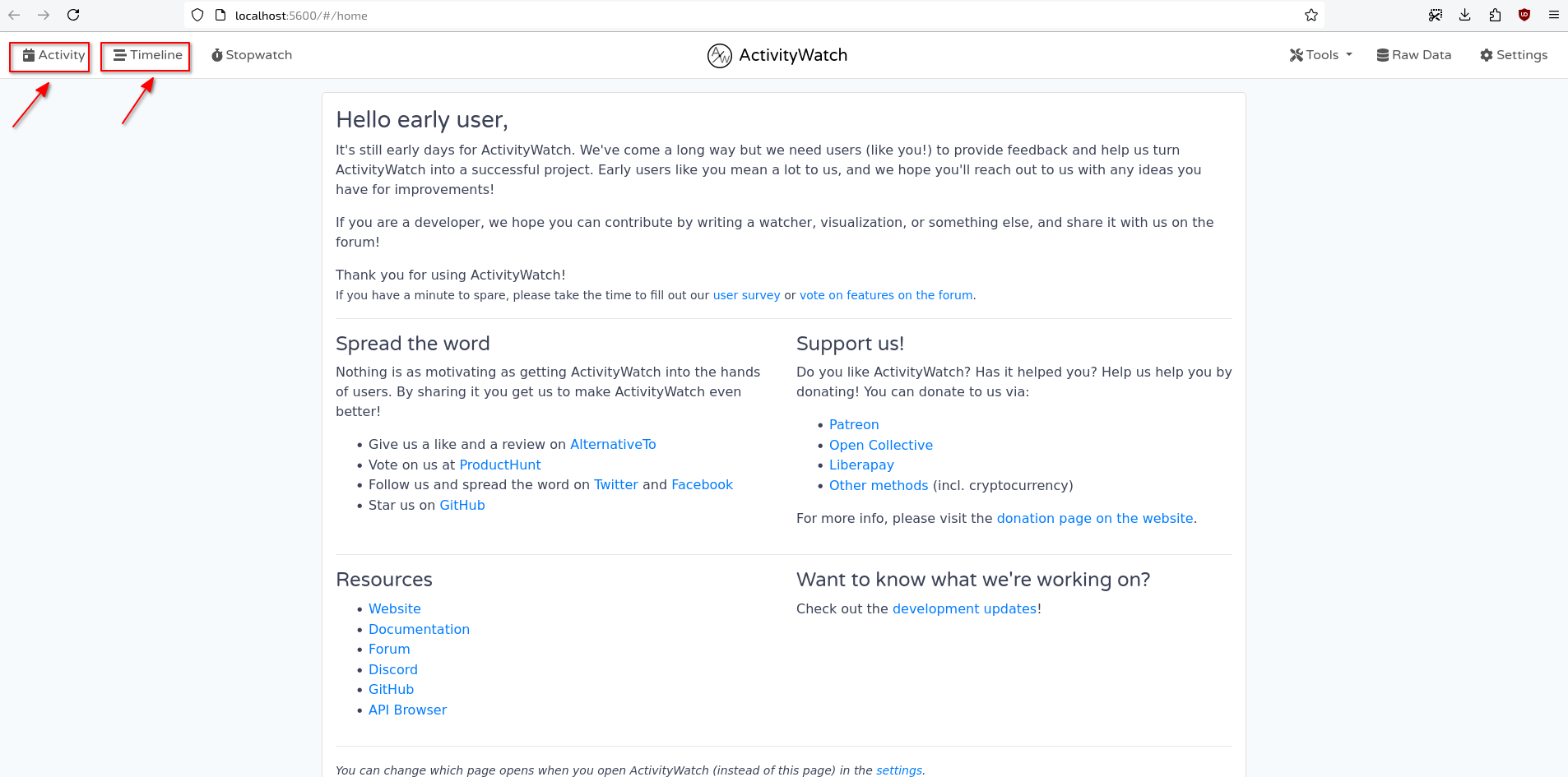Click the Resources heading
This screenshot has height=777, width=1568.
coord(384,580)
